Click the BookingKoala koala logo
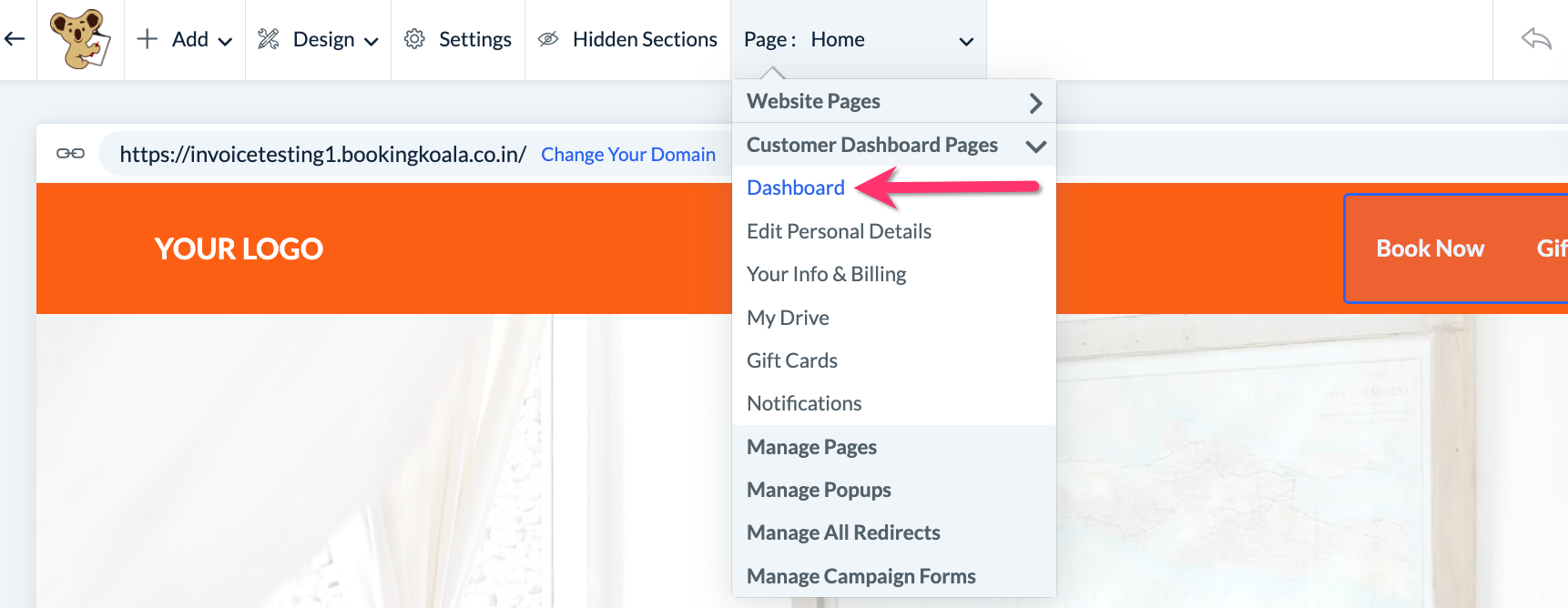 click(x=80, y=39)
